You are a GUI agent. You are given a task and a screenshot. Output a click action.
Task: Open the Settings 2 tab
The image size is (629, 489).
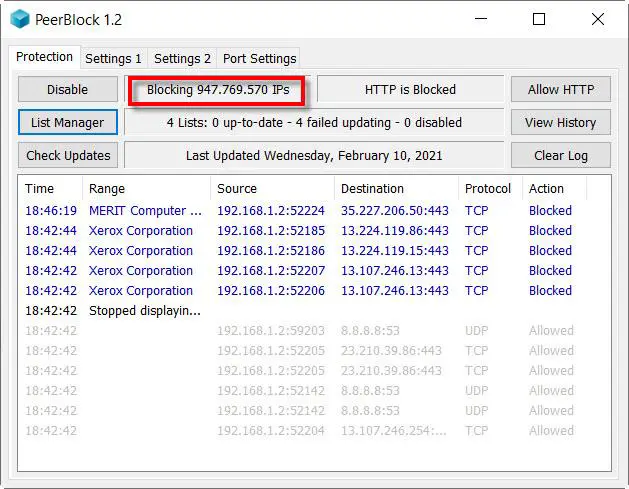point(182,59)
